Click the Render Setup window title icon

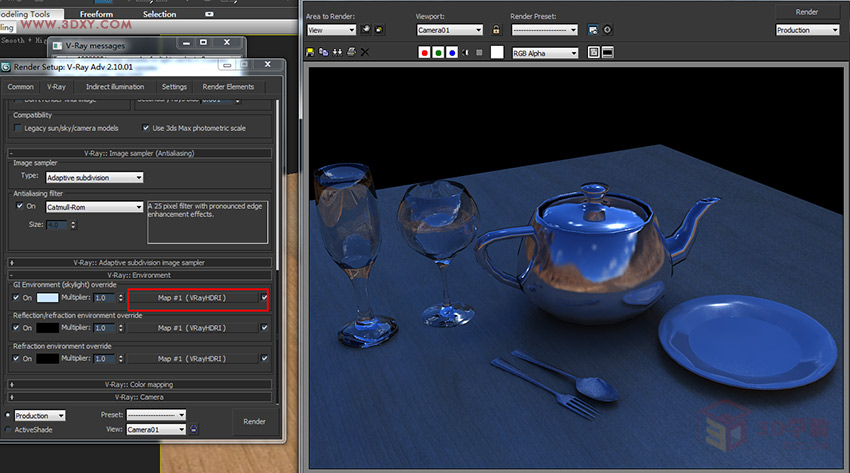(x=6, y=67)
